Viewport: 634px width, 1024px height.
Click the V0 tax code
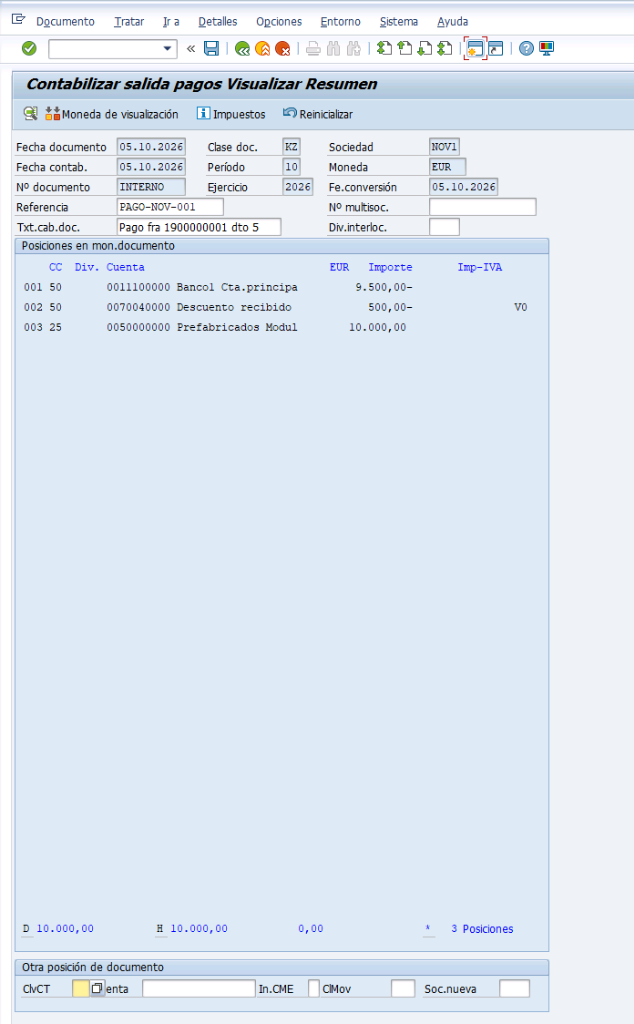520,307
